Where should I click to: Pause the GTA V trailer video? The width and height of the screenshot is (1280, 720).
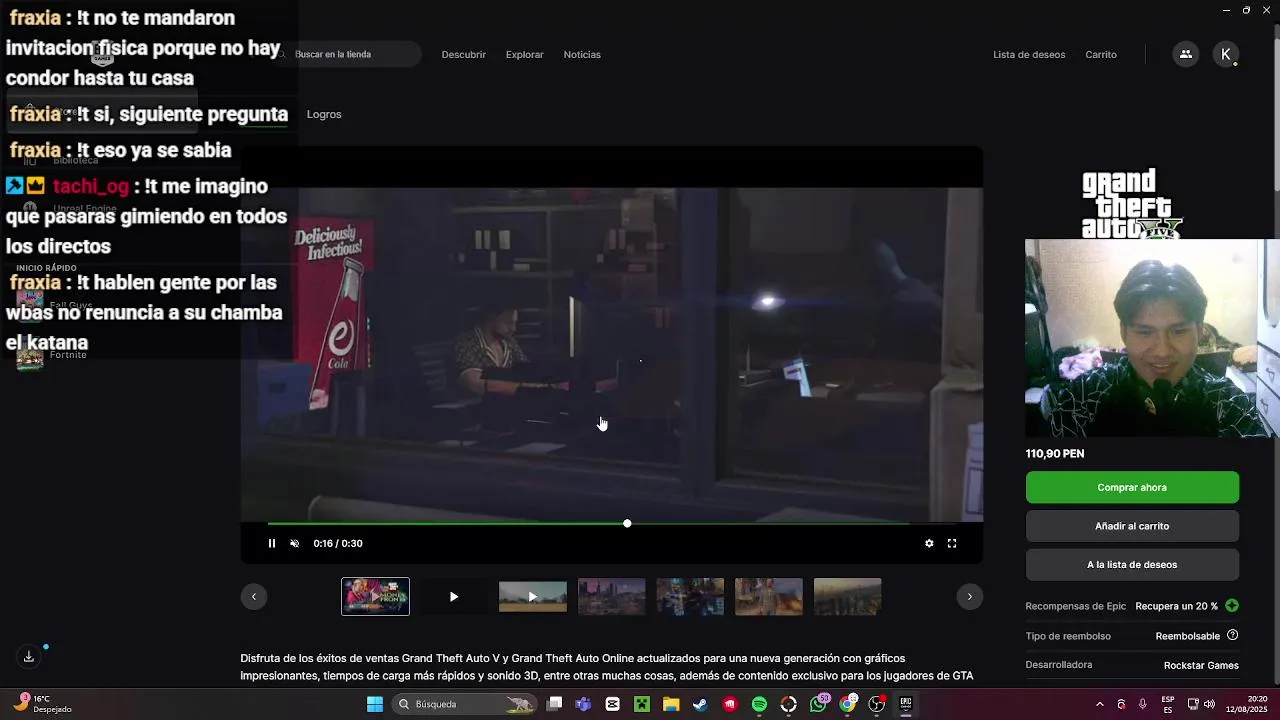tap(271, 543)
